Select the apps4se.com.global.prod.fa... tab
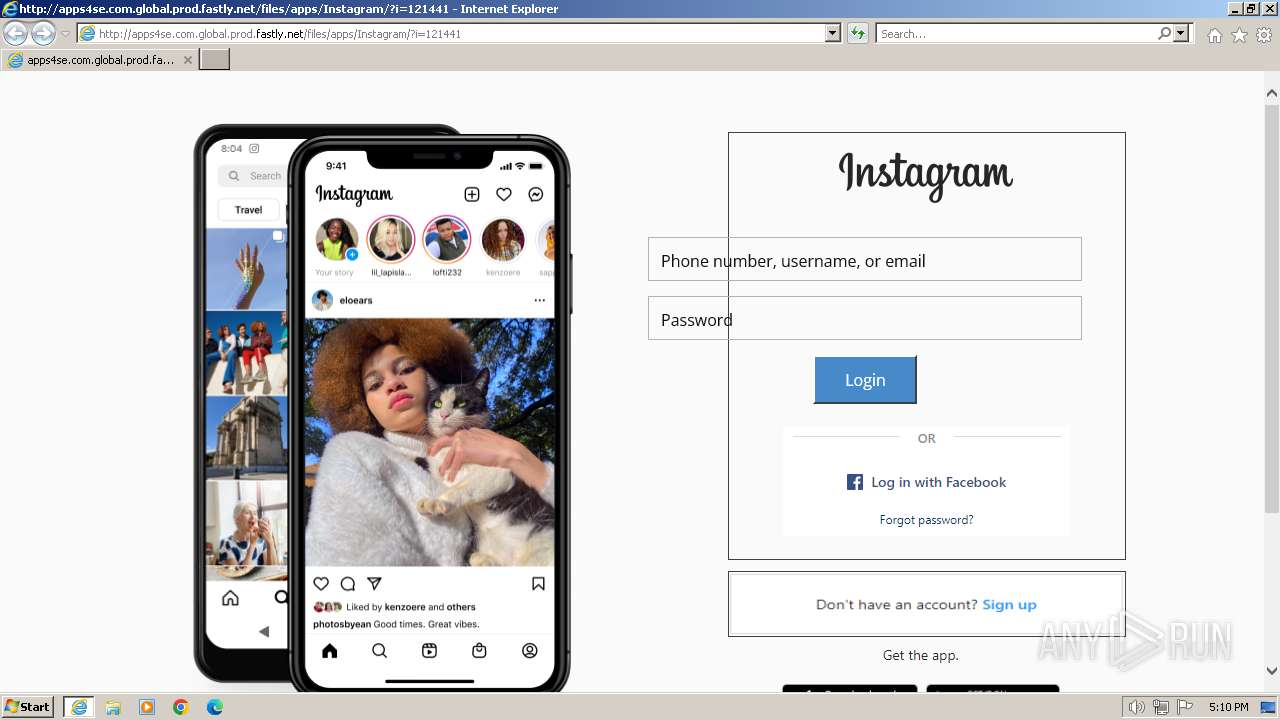Image resolution: width=1280 pixels, height=720 pixels. coord(100,60)
